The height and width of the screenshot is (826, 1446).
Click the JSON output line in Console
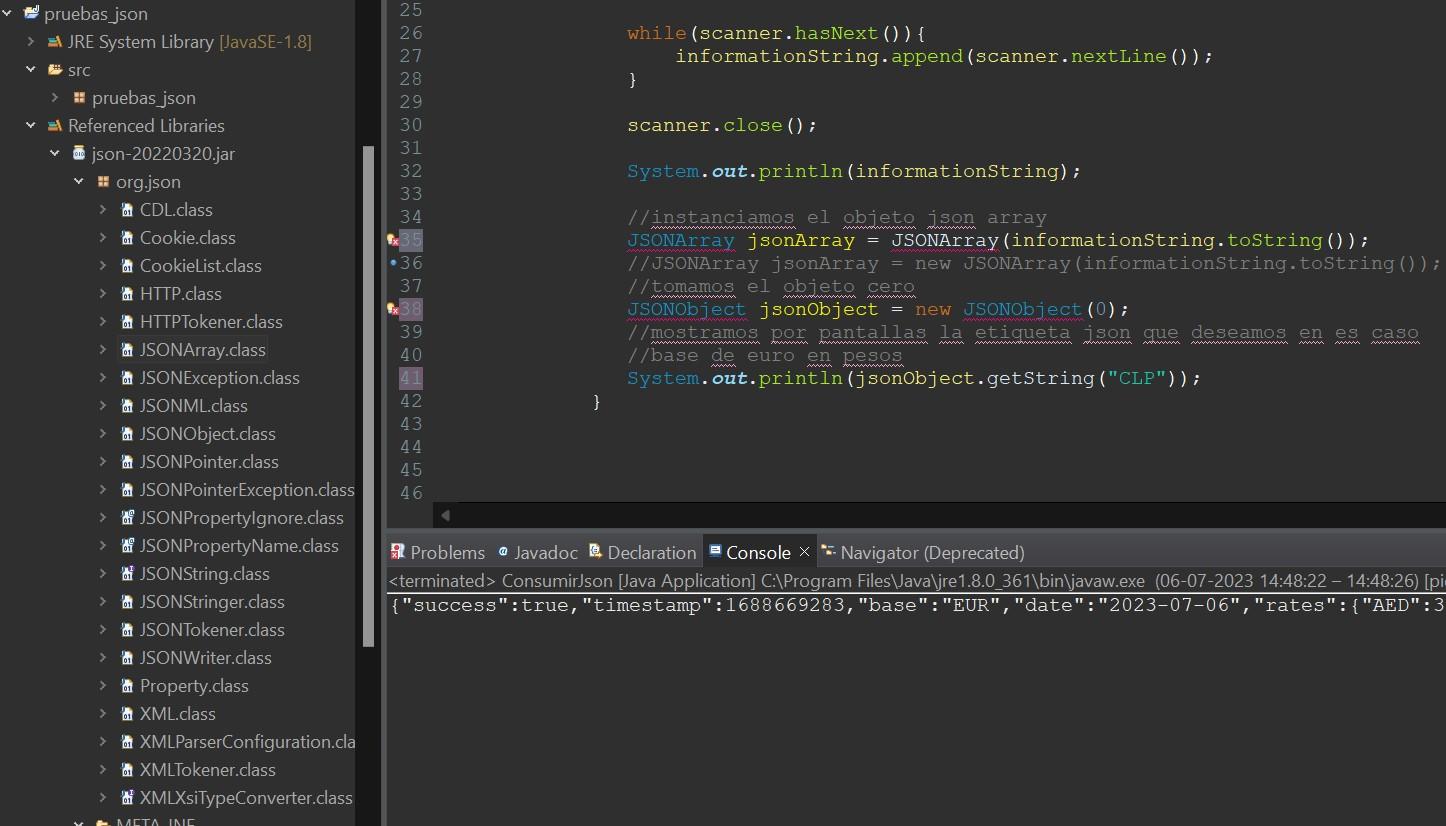tap(916, 606)
